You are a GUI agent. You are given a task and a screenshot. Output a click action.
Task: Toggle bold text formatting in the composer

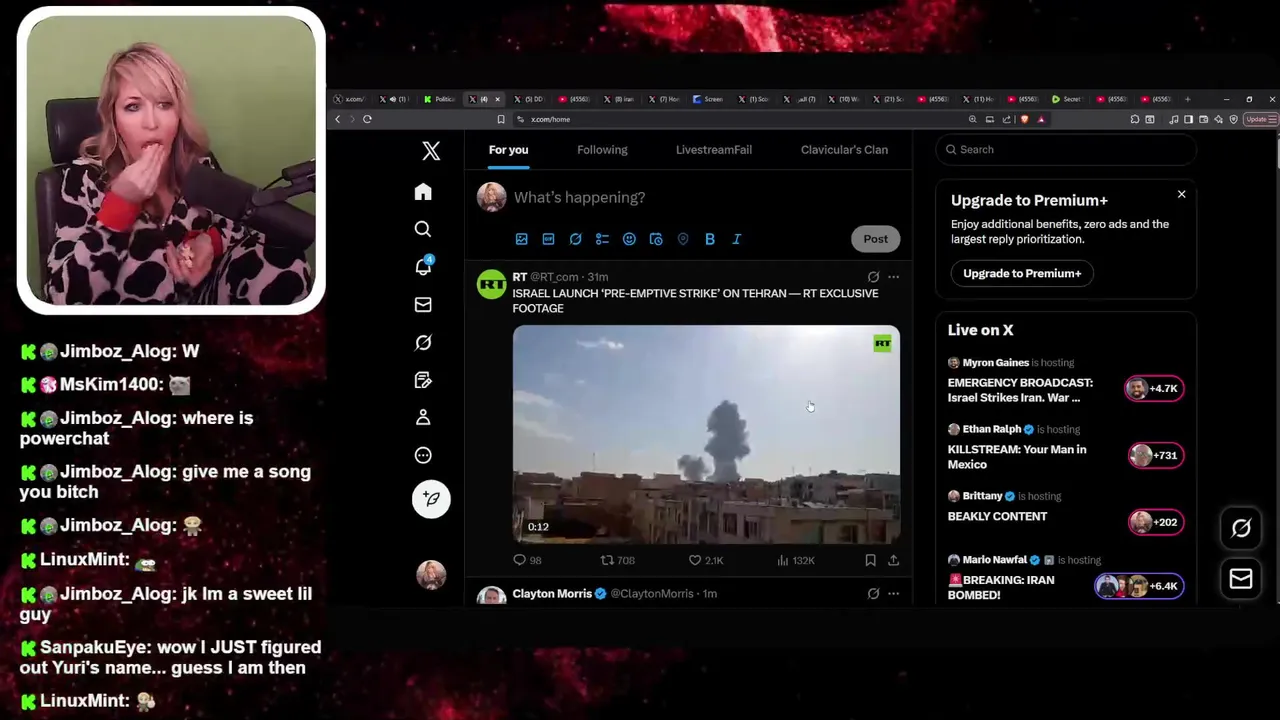[710, 239]
